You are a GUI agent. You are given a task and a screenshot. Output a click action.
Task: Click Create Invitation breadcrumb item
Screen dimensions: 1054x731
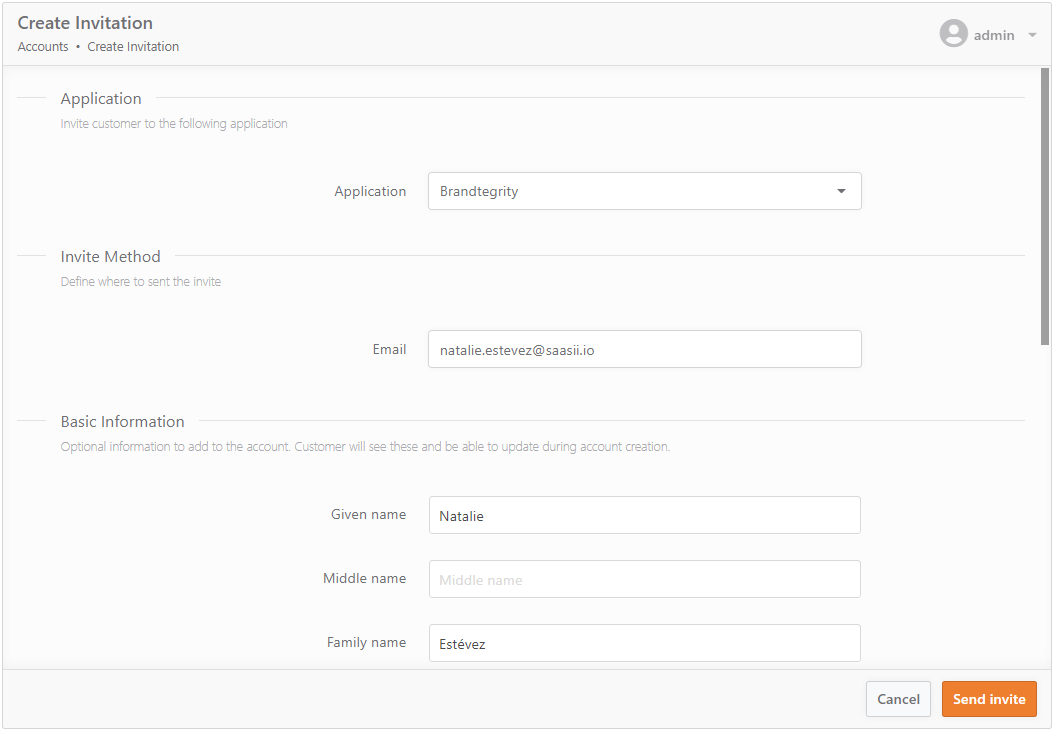point(133,46)
